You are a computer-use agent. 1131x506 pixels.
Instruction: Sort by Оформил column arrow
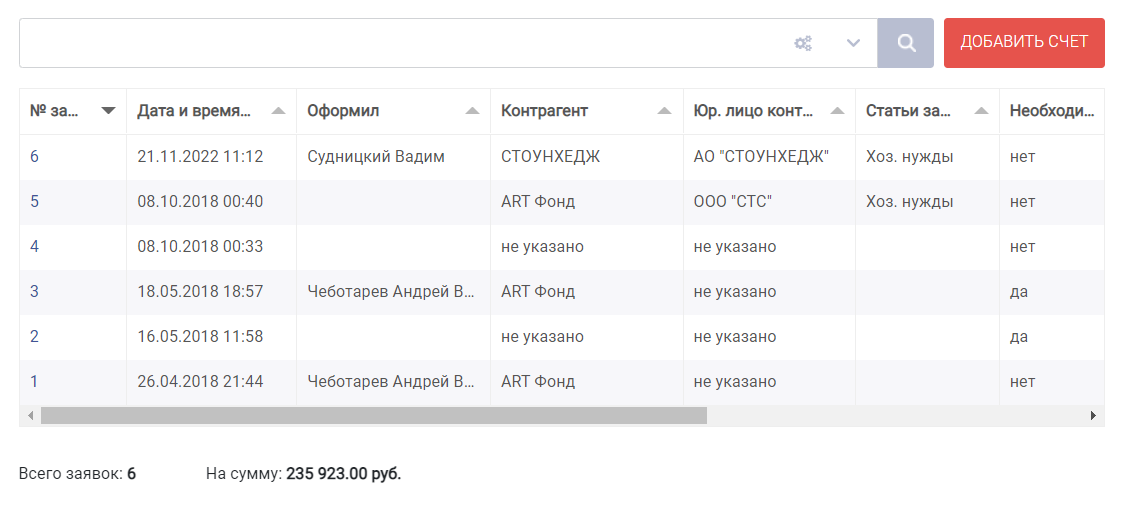(472, 111)
